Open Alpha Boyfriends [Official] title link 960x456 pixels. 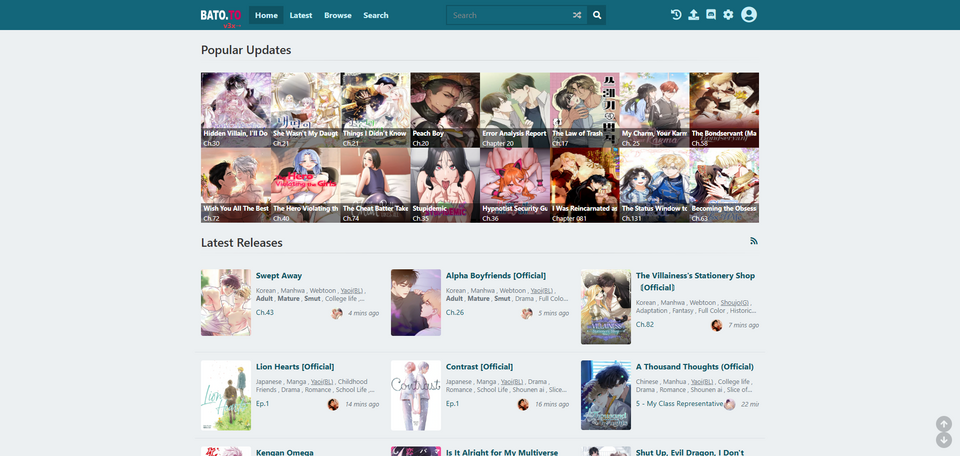click(496, 275)
